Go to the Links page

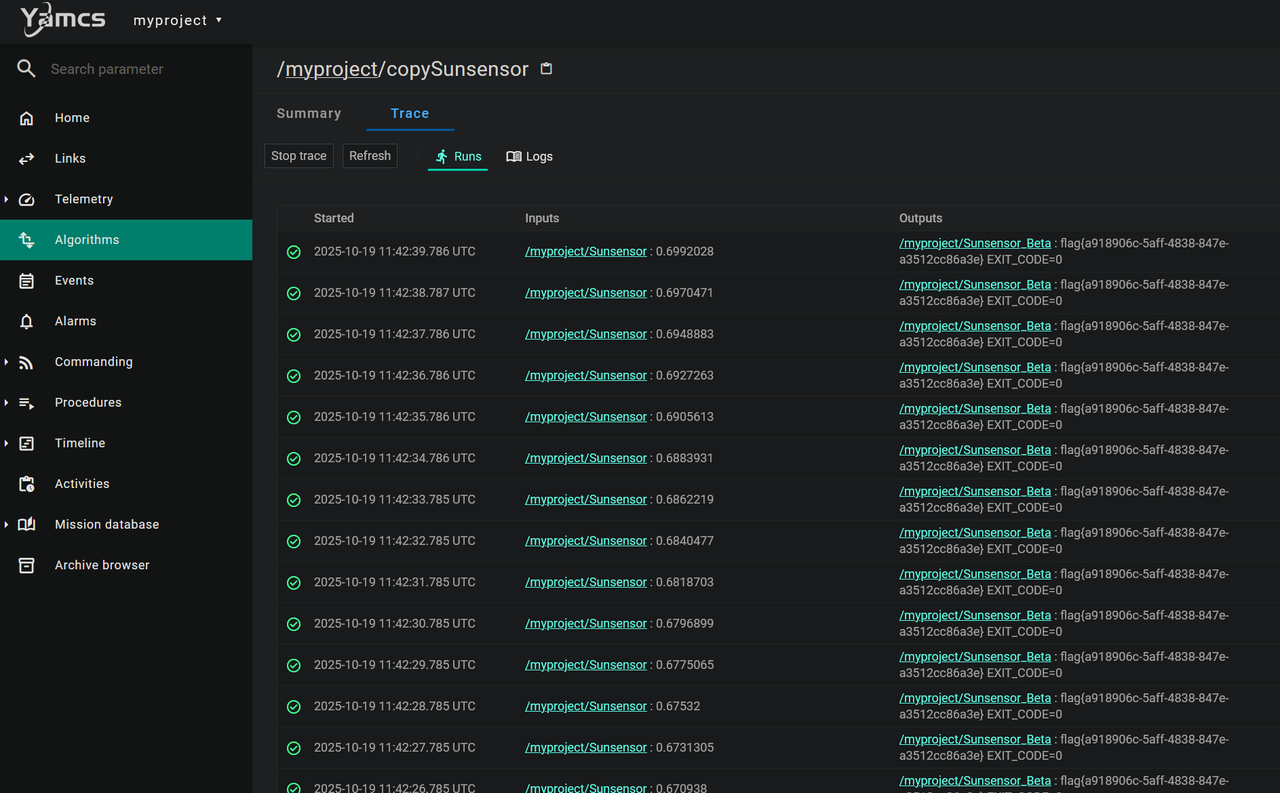(x=70, y=159)
